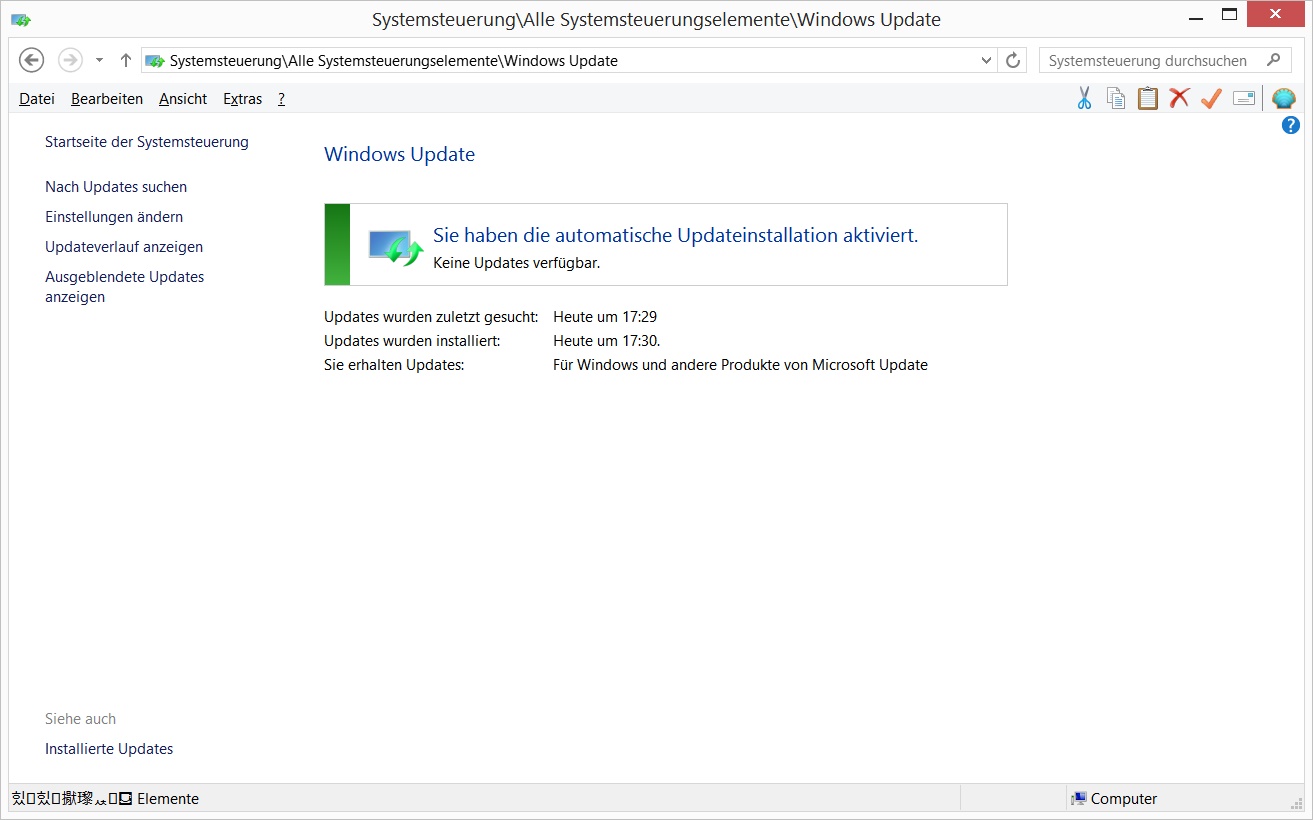The height and width of the screenshot is (820, 1313).
Task: Click the title bar Windows Update icon
Action: [20, 19]
